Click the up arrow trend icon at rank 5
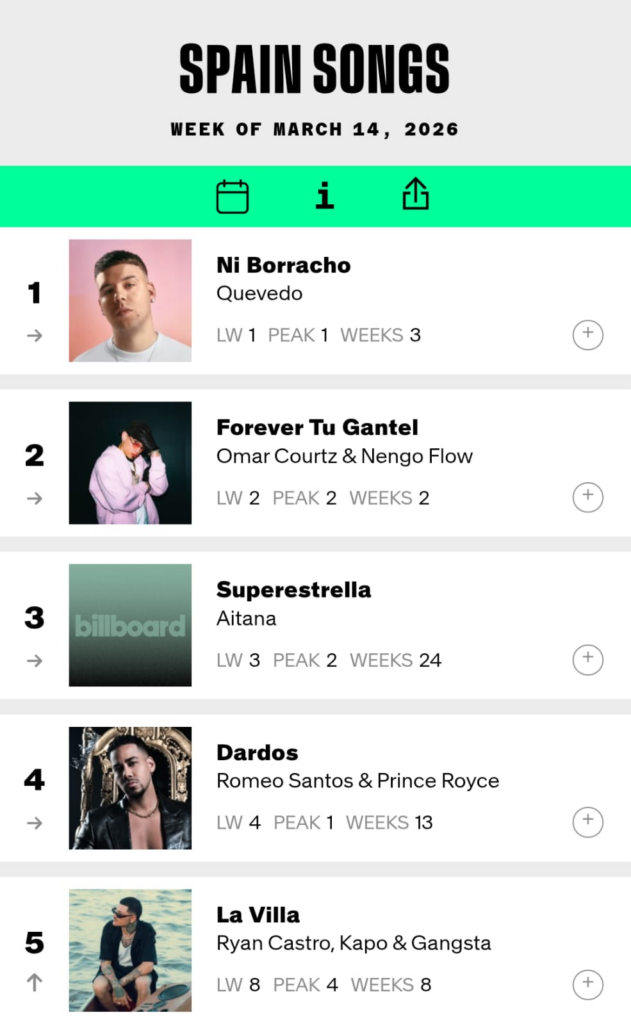This screenshot has height=1024, width=631. (x=35, y=983)
